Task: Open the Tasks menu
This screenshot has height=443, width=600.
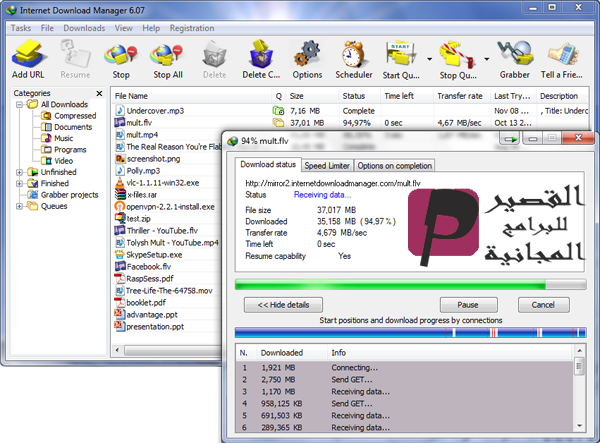Action: pyautogui.click(x=21, y=28)
